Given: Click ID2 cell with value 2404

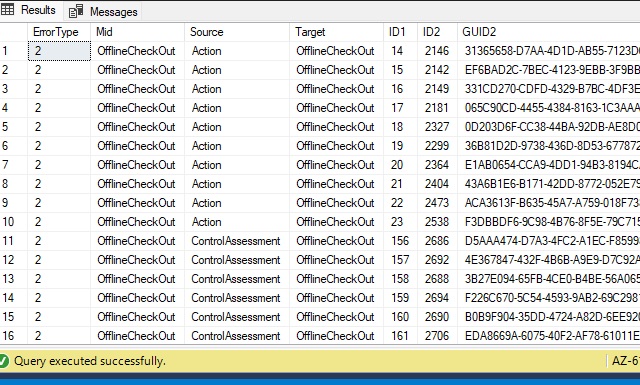Looking at the screenshot, I should 437,184.
